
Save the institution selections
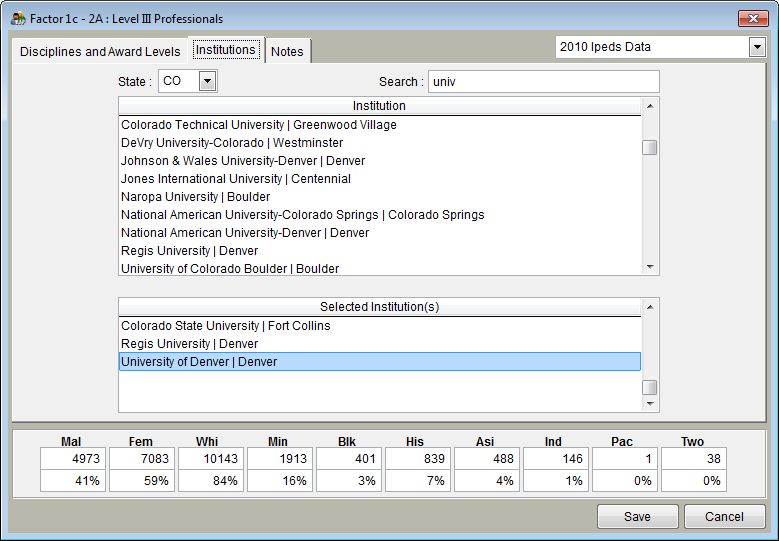[637, 517]
